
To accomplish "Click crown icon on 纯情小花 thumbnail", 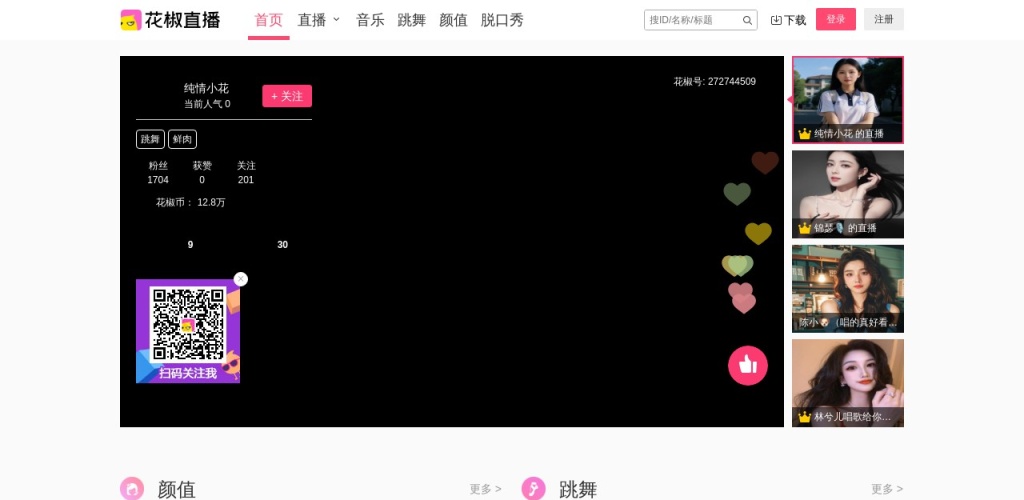I will 805,134.
